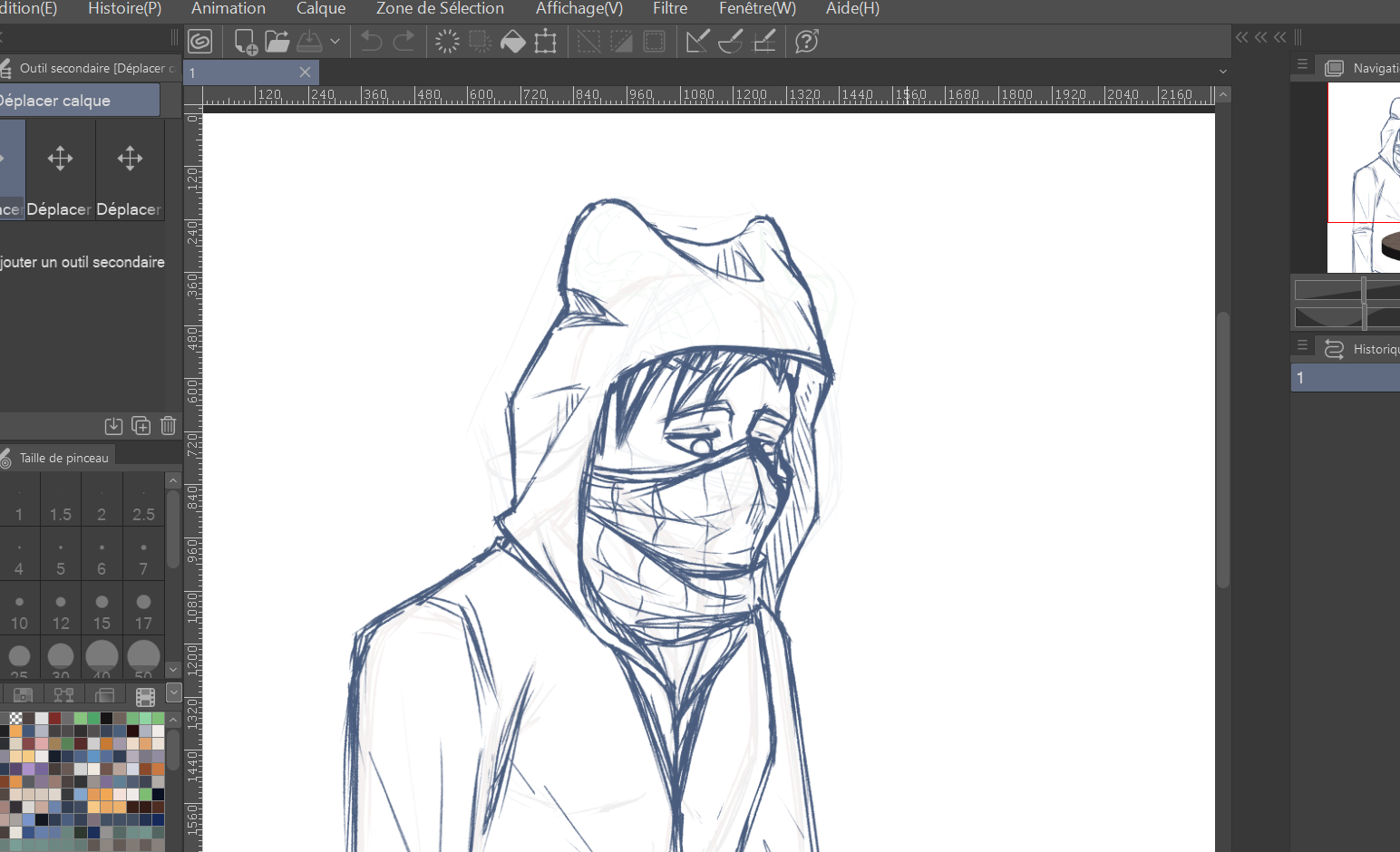
Task: Toggle snap to special ruler icon
Action: tap(730, 42)
